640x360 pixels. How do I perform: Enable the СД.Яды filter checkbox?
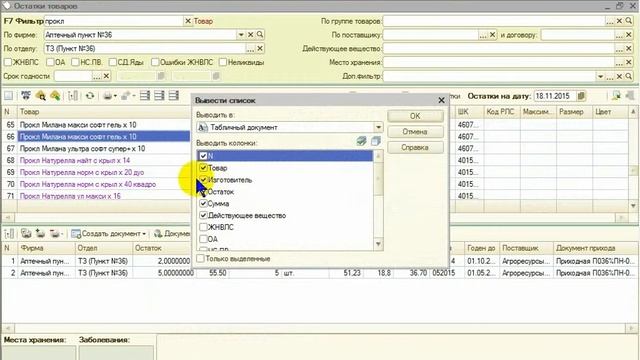pyautogui.click(x=113, y=62)
